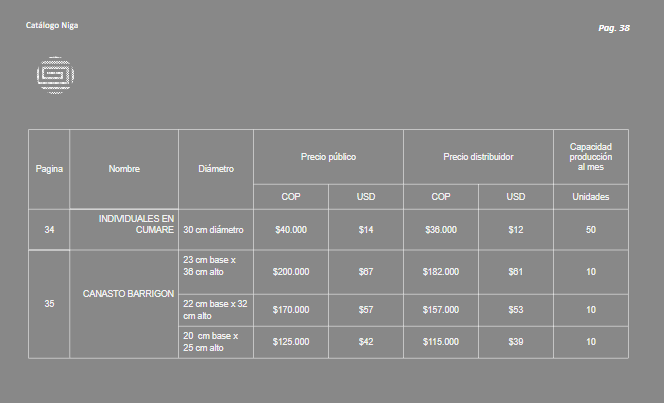The image size is (664, 403).
Task: Click the Precio público header cell
Action: click(x=328, y=157)
